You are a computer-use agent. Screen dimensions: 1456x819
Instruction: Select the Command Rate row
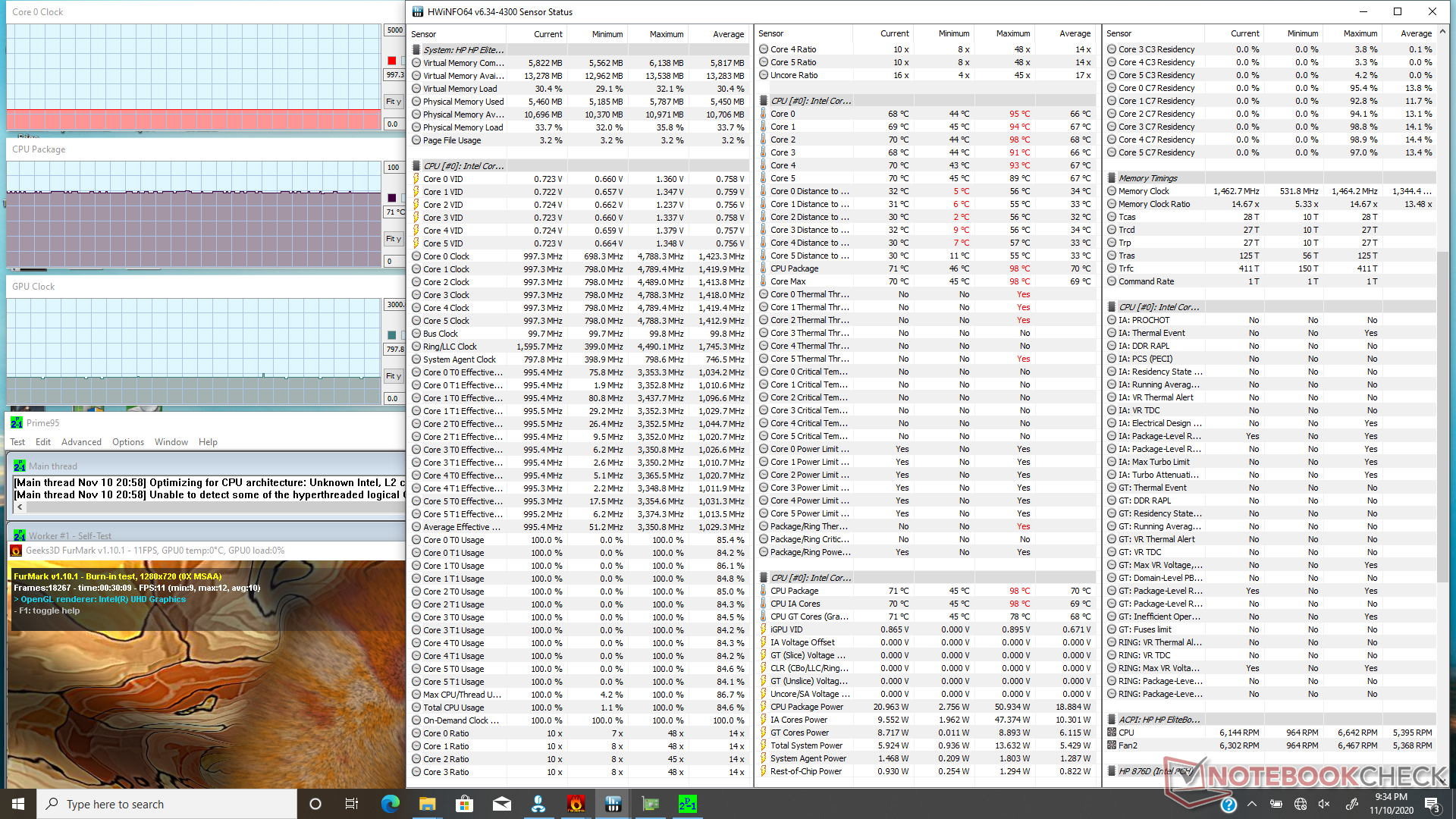pos(1271,281)
